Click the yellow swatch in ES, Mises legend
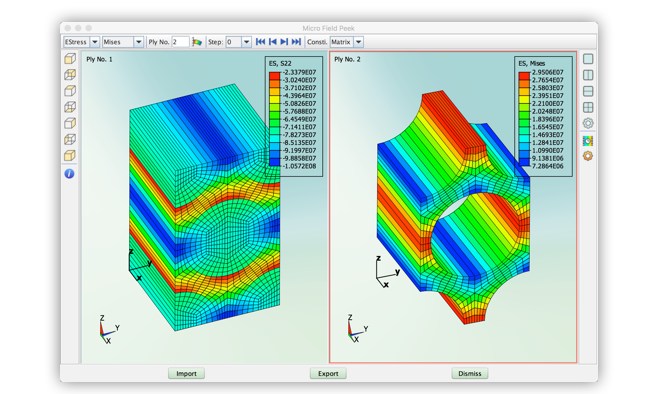Image resolution: width=660 pixels, height=394 pixels. click(x=524, y=100)
